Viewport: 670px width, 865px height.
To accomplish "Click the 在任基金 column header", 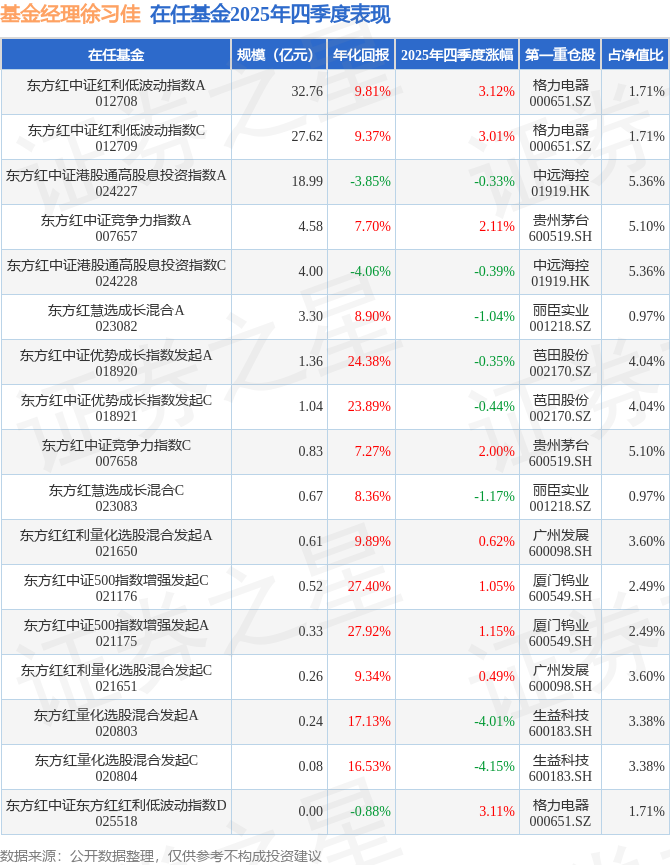I will (x=116, y=55).
